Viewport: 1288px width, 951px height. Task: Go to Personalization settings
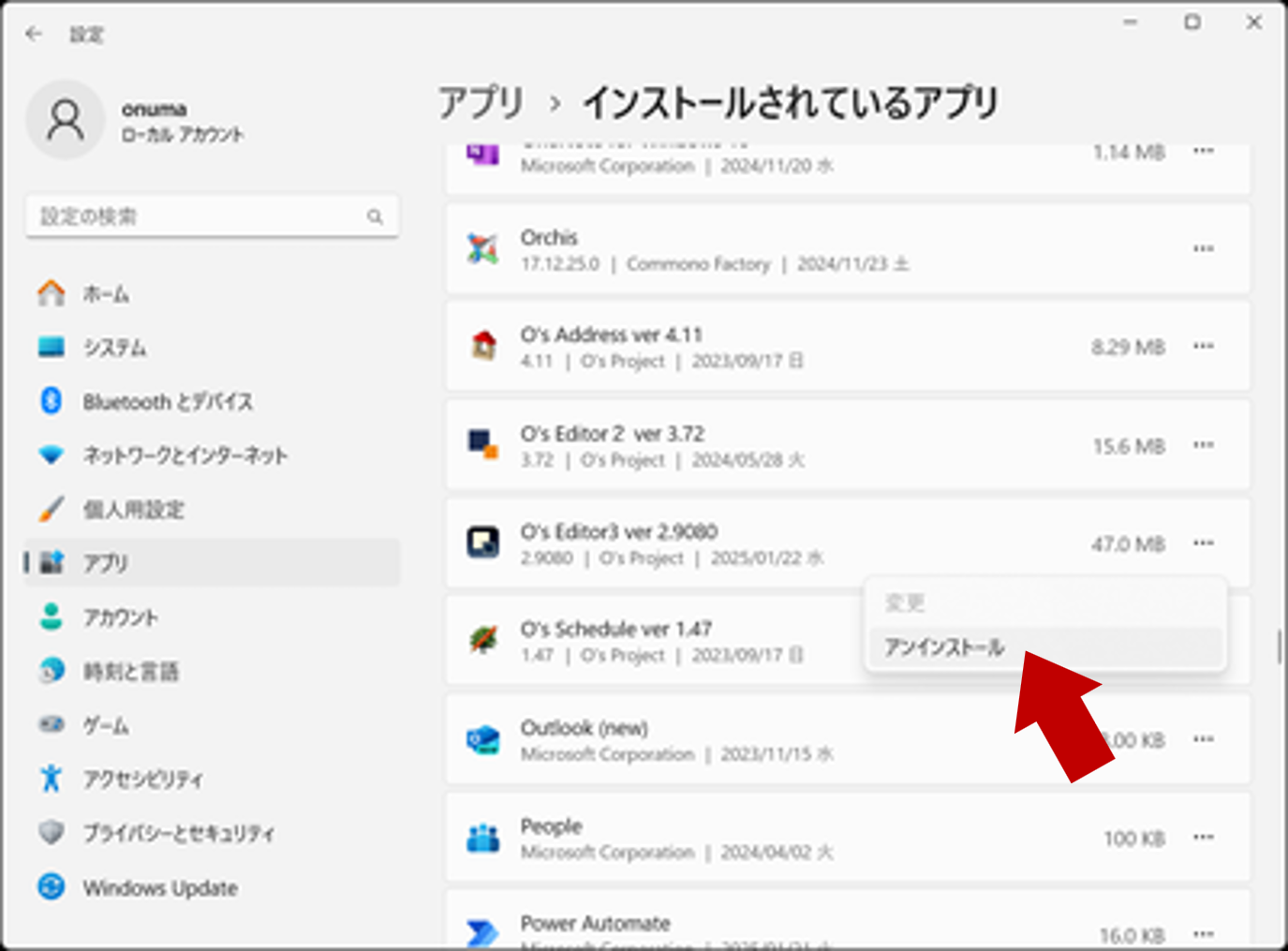[213, 510]
